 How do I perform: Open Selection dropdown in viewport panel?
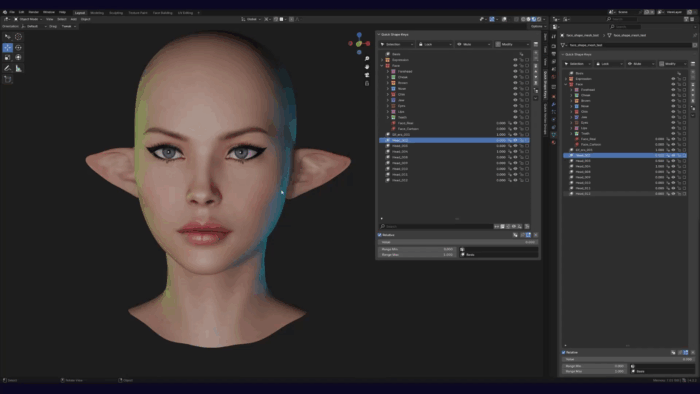pyautogui.click(x=396, y=44)
